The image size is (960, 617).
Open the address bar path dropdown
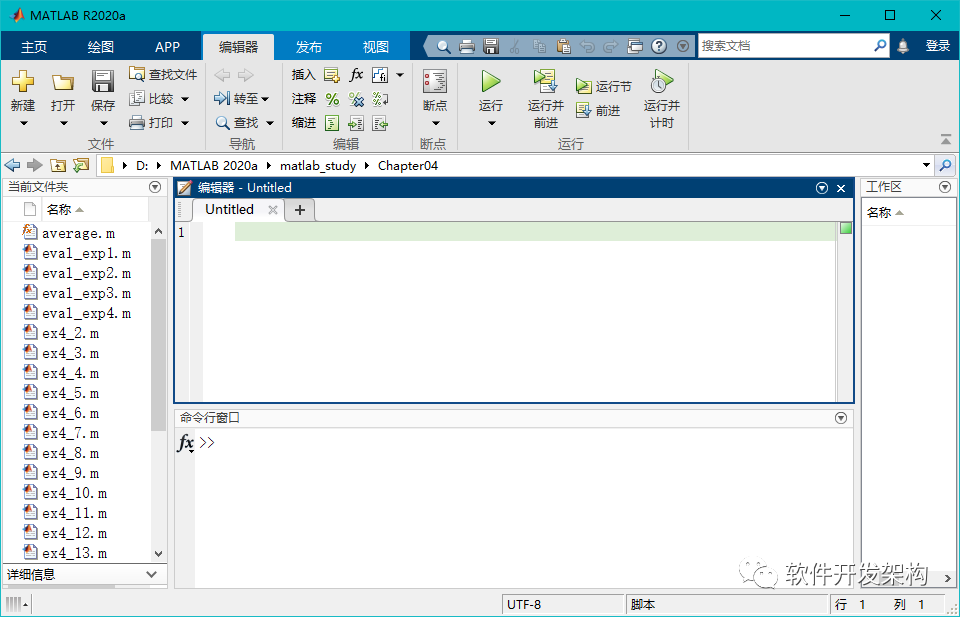click(x=926, y=165)
